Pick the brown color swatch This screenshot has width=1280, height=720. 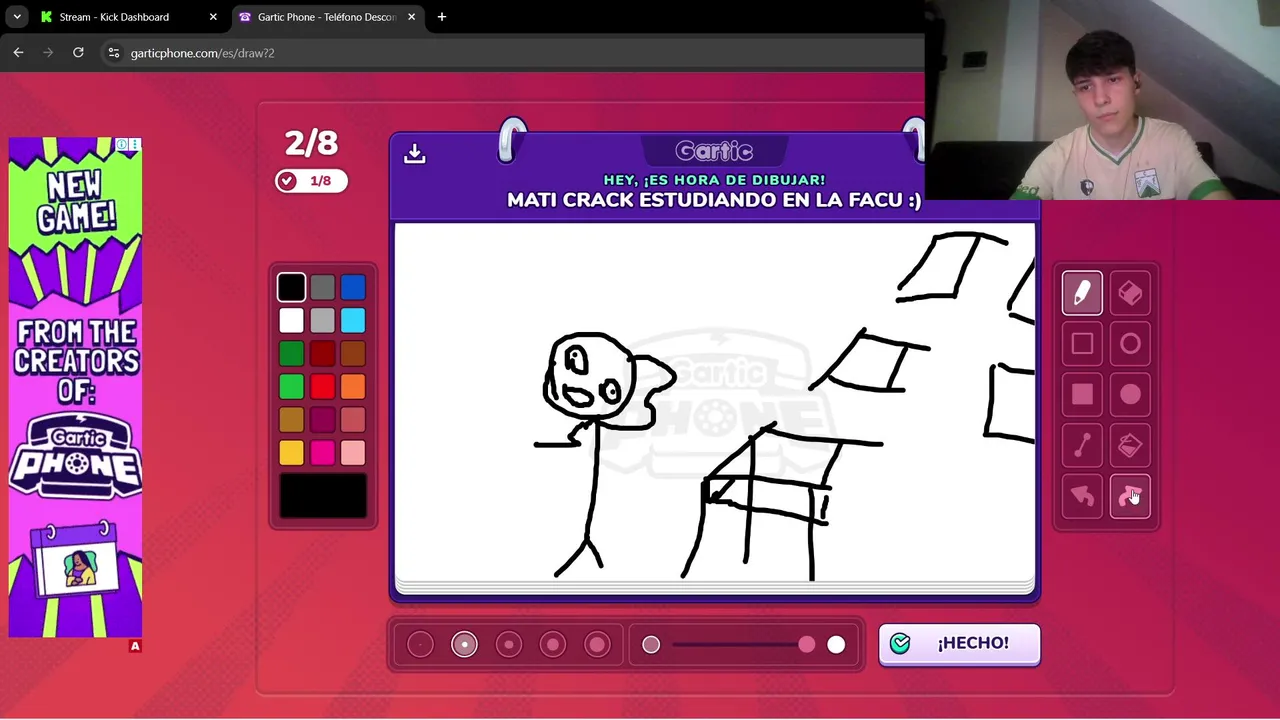(353, 353)
